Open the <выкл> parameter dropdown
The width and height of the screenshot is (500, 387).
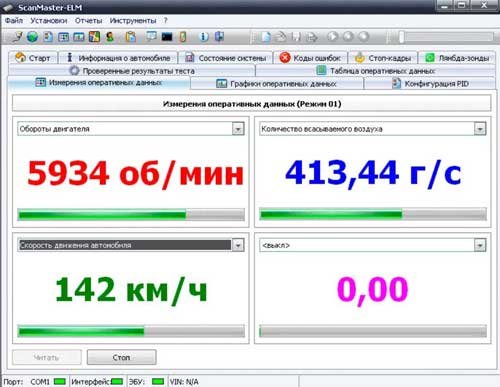click(480, 246)
